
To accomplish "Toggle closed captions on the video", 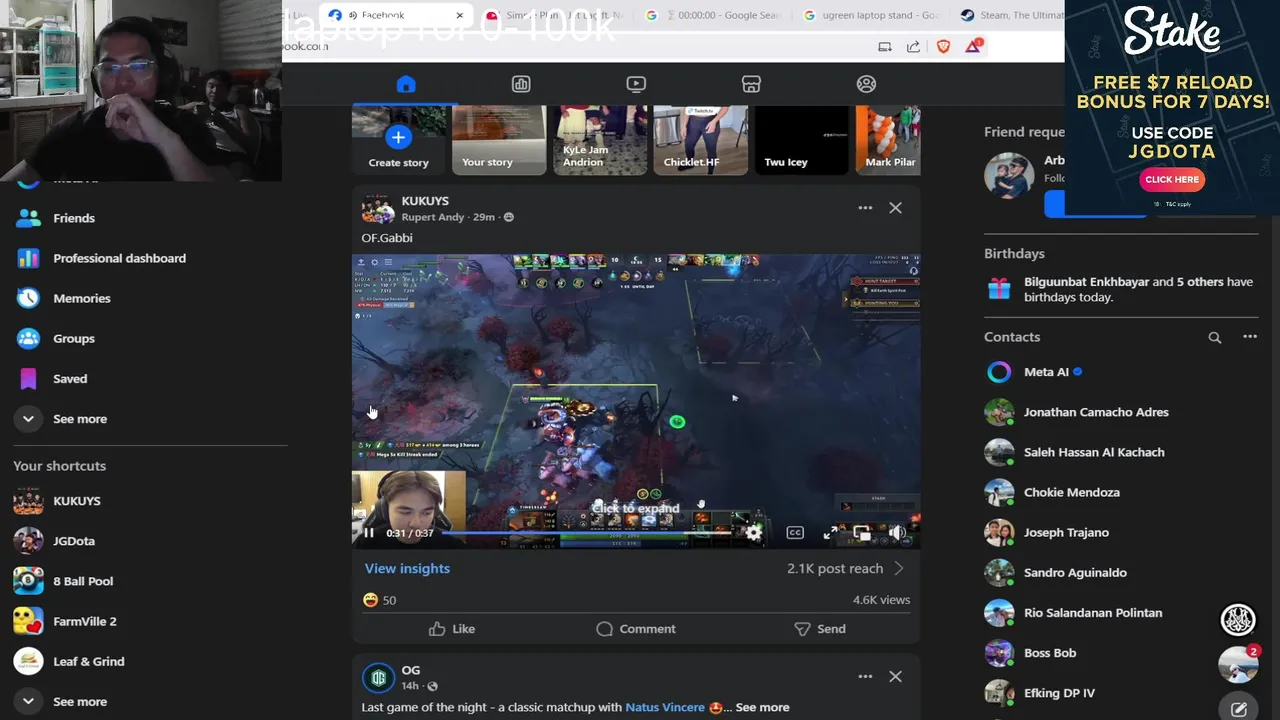I will coord(795,533).
